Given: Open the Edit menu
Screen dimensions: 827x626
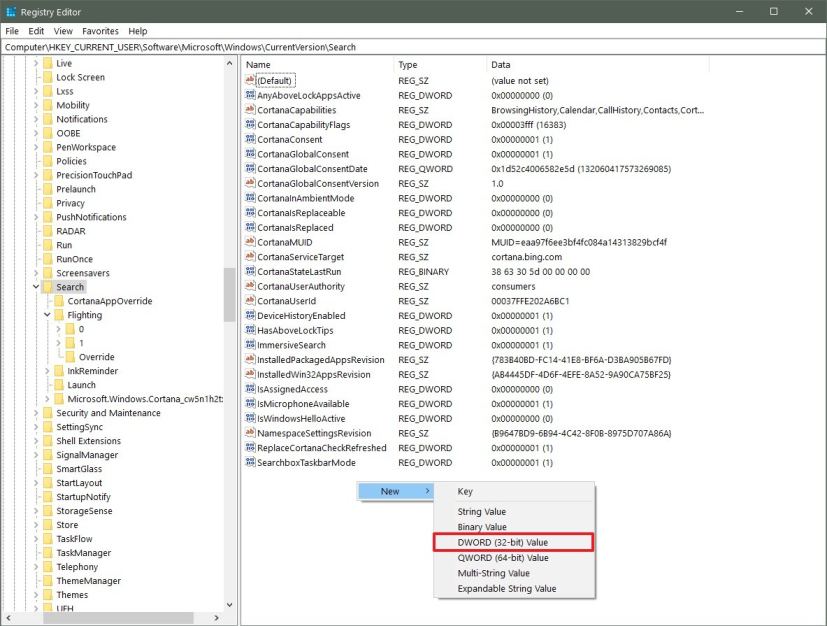Looking at the screenshot, I should [36, 31].
